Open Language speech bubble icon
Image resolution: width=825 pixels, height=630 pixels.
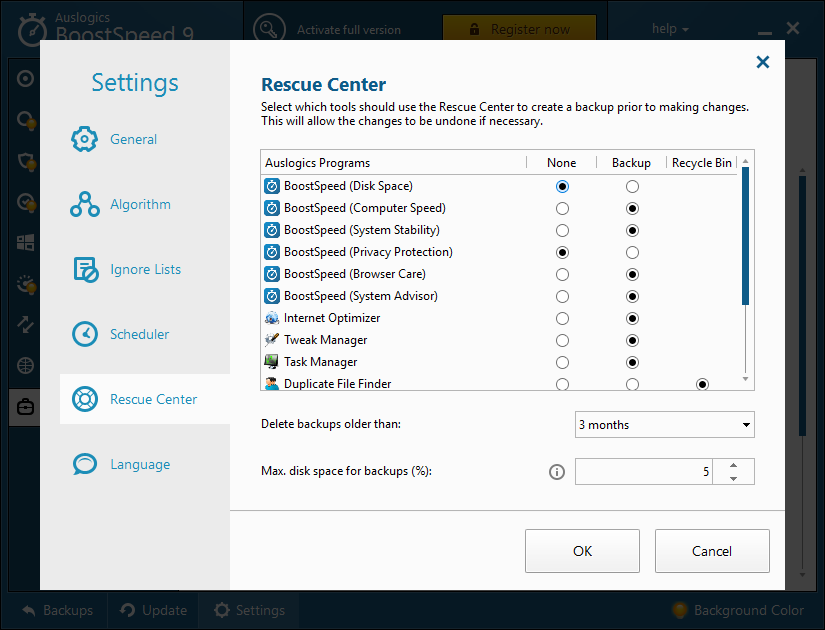85,464
